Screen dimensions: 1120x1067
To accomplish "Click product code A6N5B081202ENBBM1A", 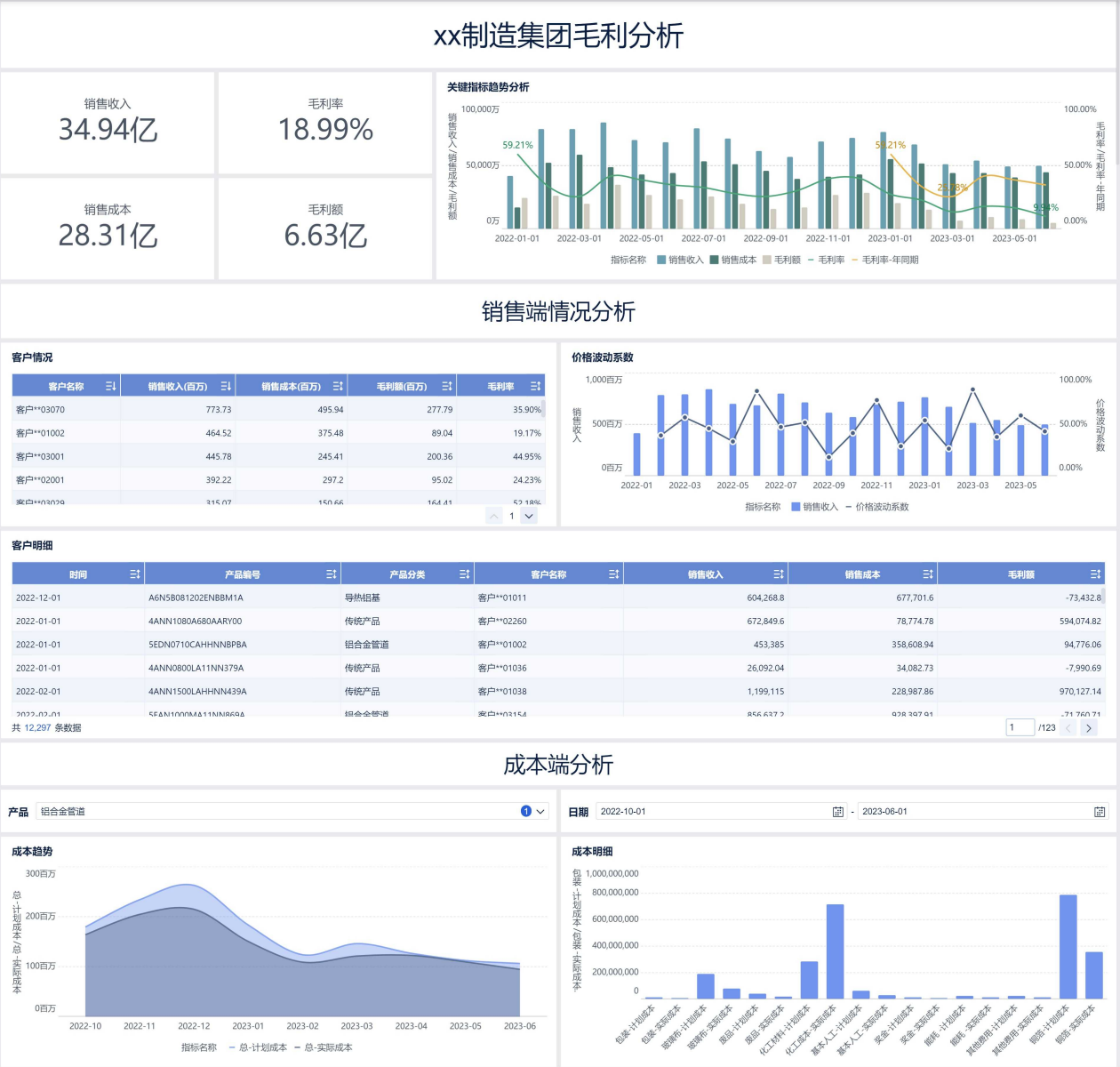I will pos(196,598).
